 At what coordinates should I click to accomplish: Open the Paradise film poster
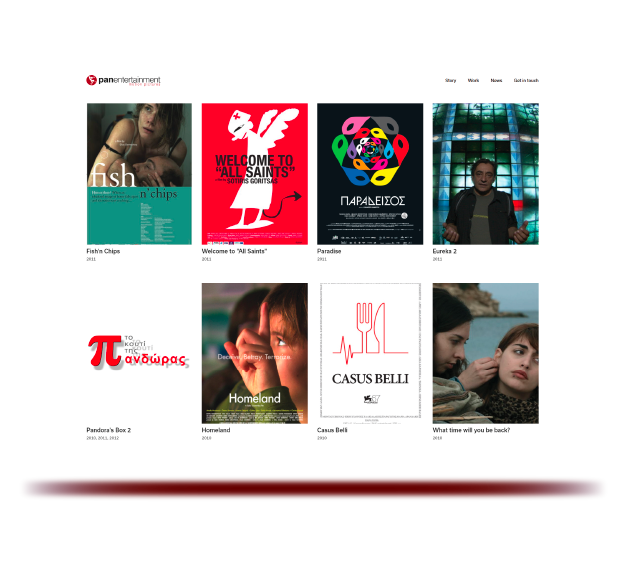(x=370, y=173)
